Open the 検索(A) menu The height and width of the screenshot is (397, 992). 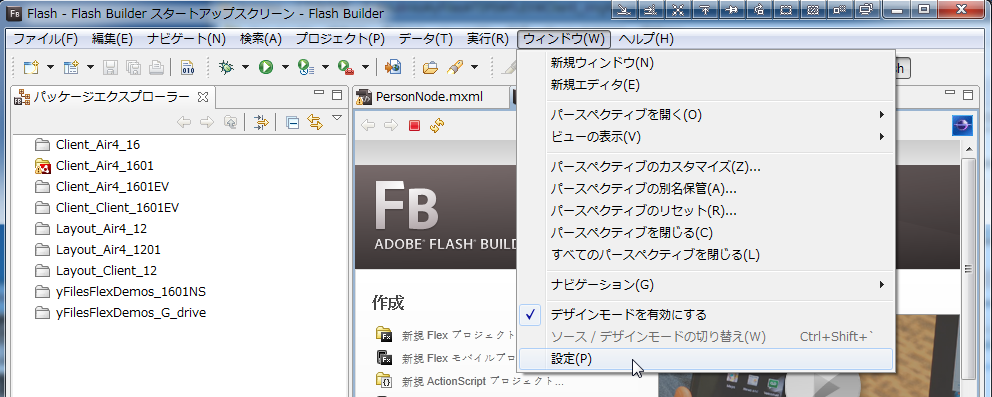click(x=261, y=39)
